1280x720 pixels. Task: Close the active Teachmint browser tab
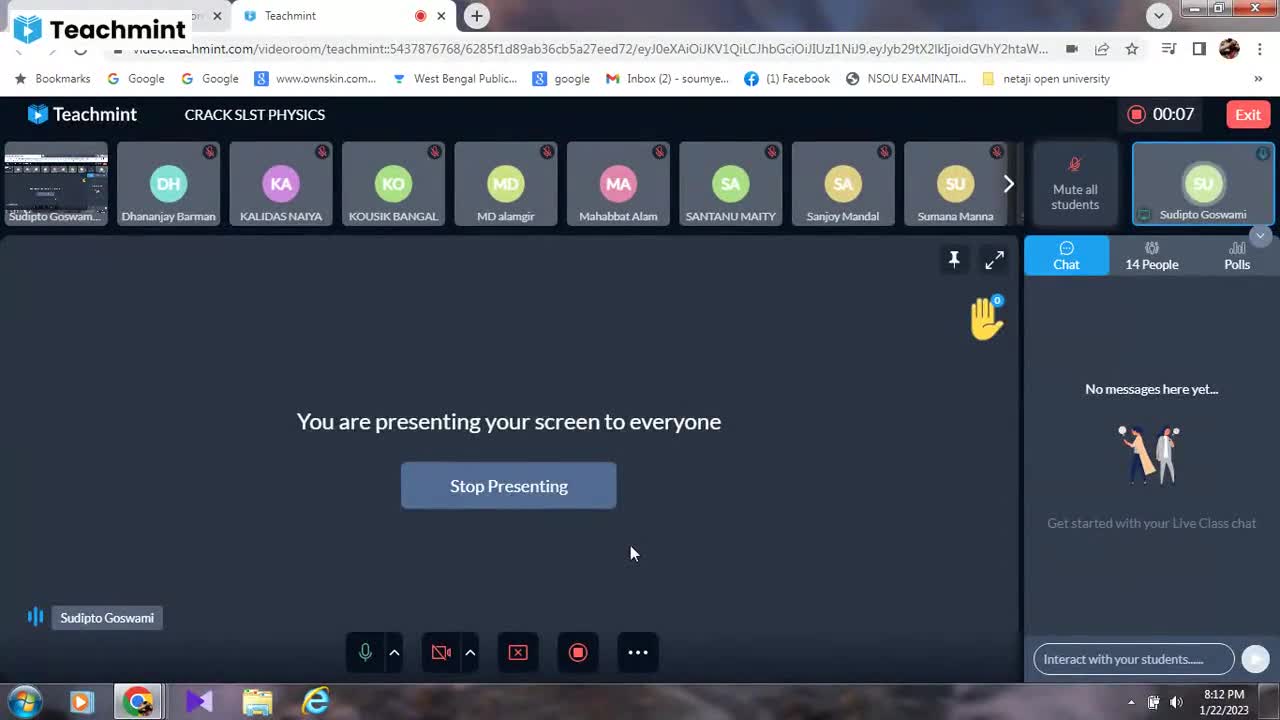pyautogui.click(x=441, y=16)
